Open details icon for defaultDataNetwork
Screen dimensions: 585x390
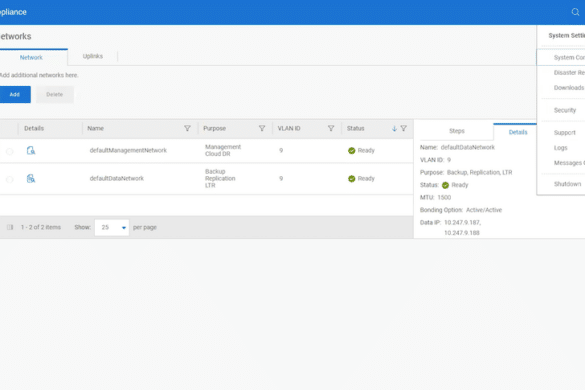click(31, 178)
